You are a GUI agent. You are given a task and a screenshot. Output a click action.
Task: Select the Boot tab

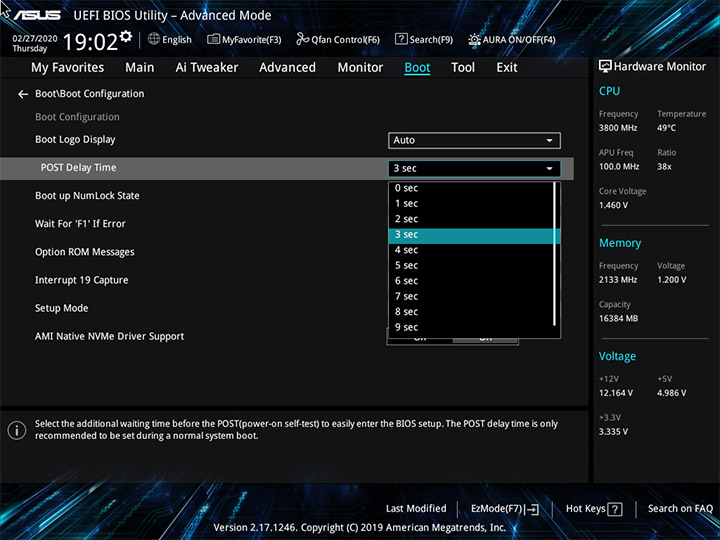[x=417, y=68]
